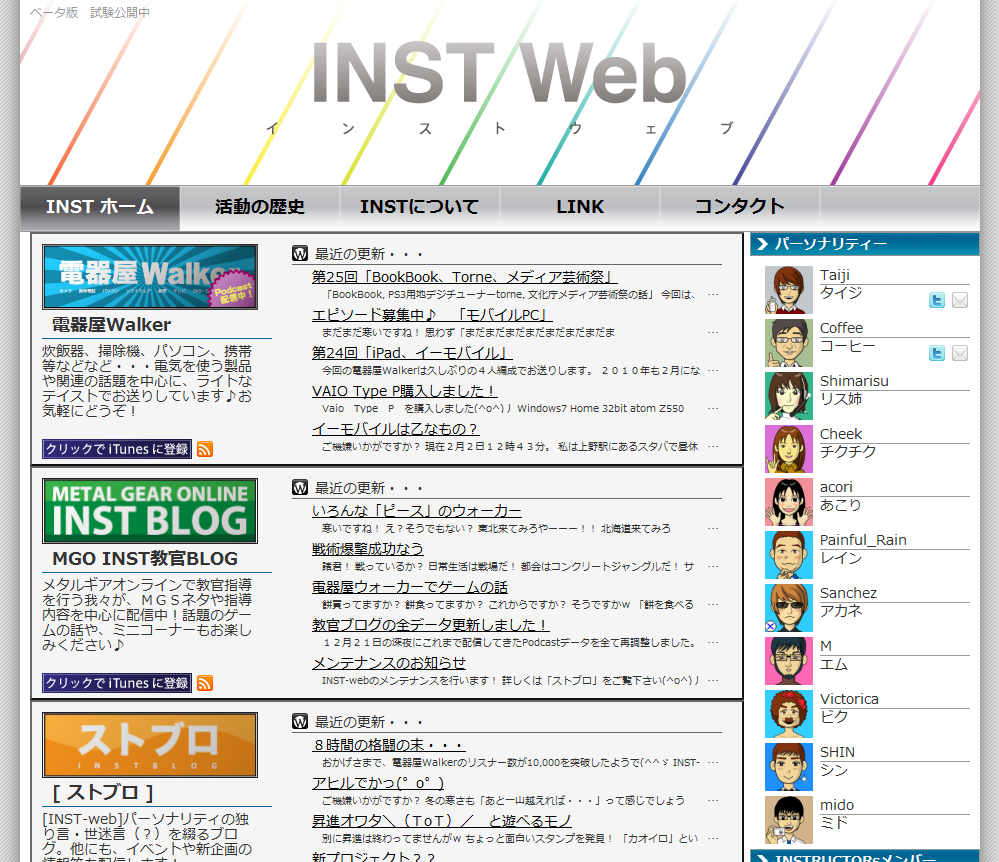Viewport: 999px width, 862px height.
Task: Click iTunes subscribe button under MGO INST教官BLOG
Action: (117, 683)
